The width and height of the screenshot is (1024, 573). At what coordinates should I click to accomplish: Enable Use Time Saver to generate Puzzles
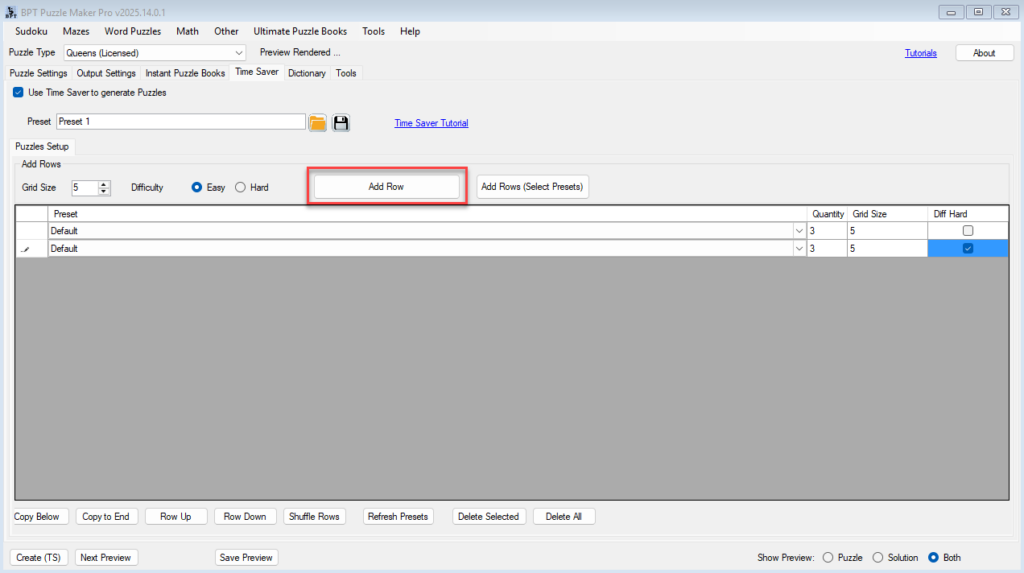18,92
